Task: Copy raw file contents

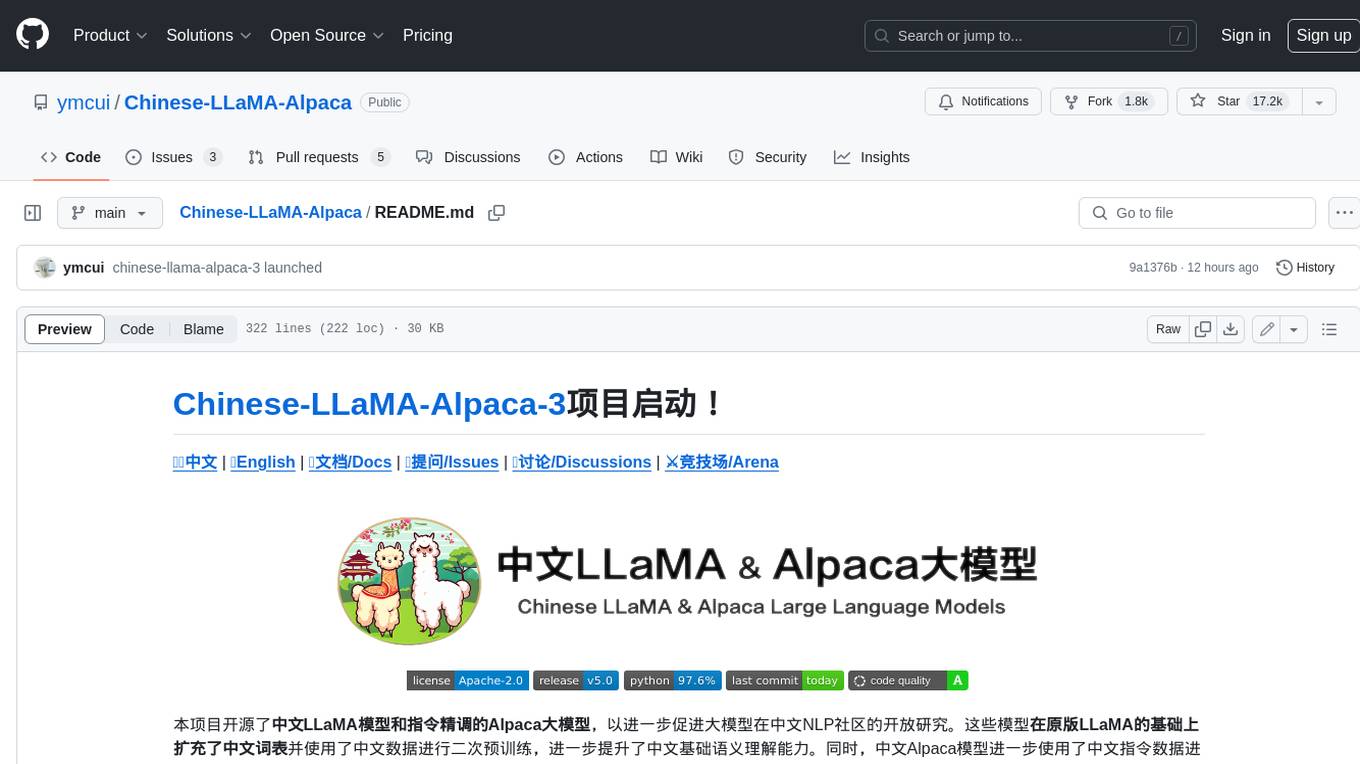Action: point(1203,329)
